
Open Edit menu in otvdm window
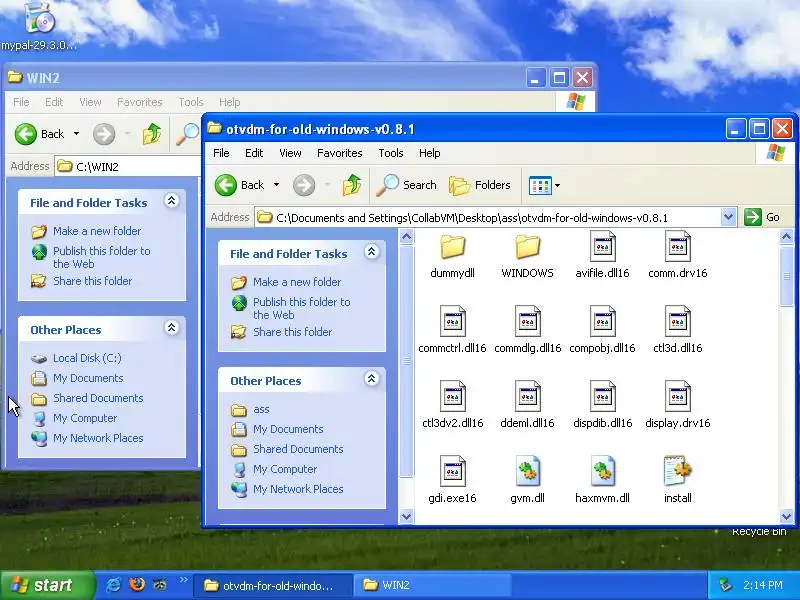click(x=254, y=153)
